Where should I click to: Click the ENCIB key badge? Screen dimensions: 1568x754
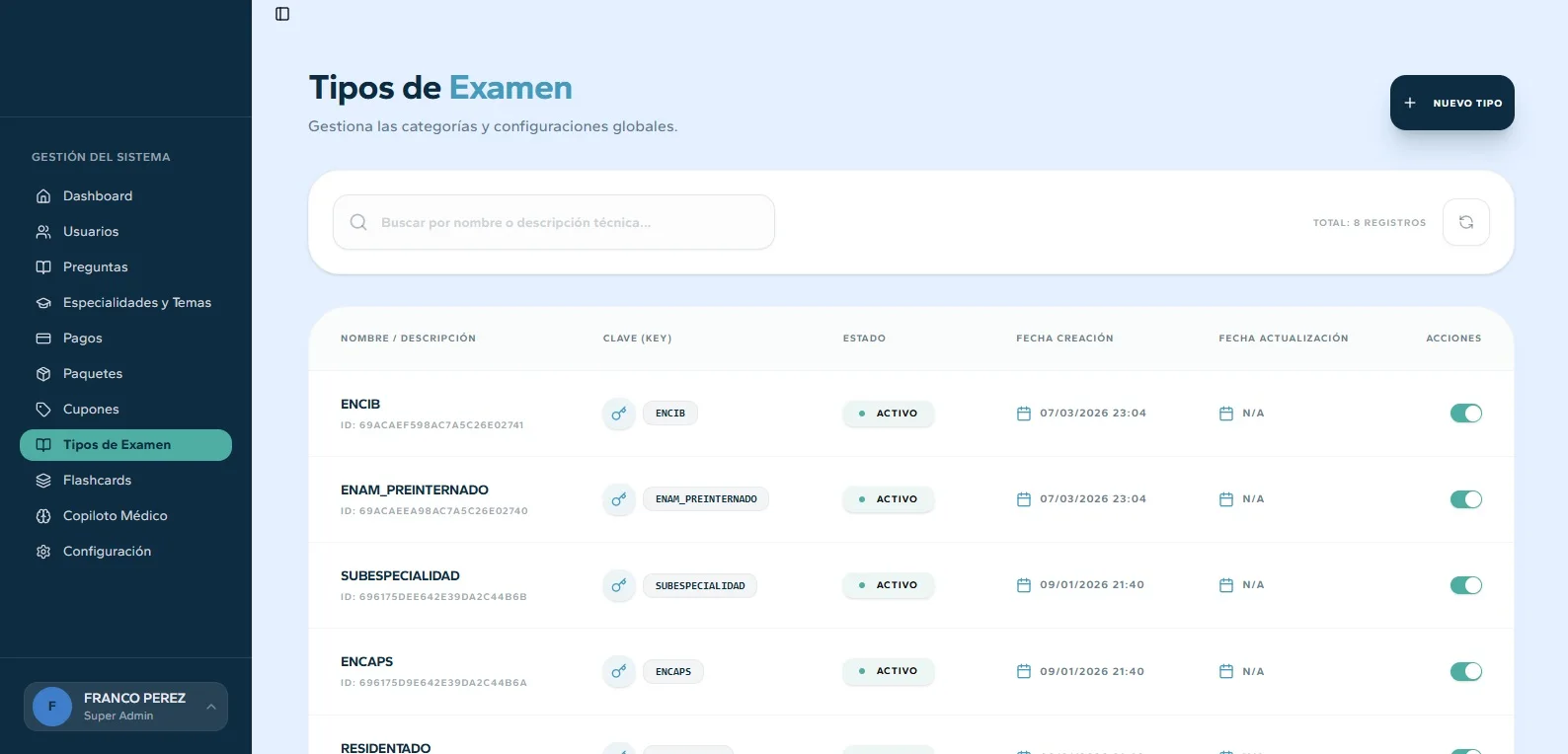pos(670,414)
